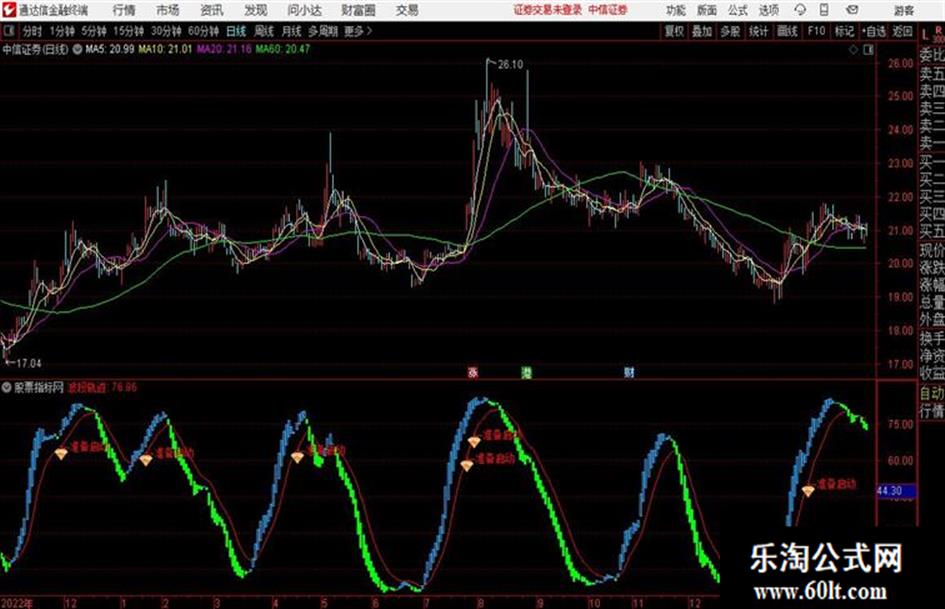The image size is (945, 609).
Task: Open F10 company info
Action: pyautogui.click(x=816, y=31)
